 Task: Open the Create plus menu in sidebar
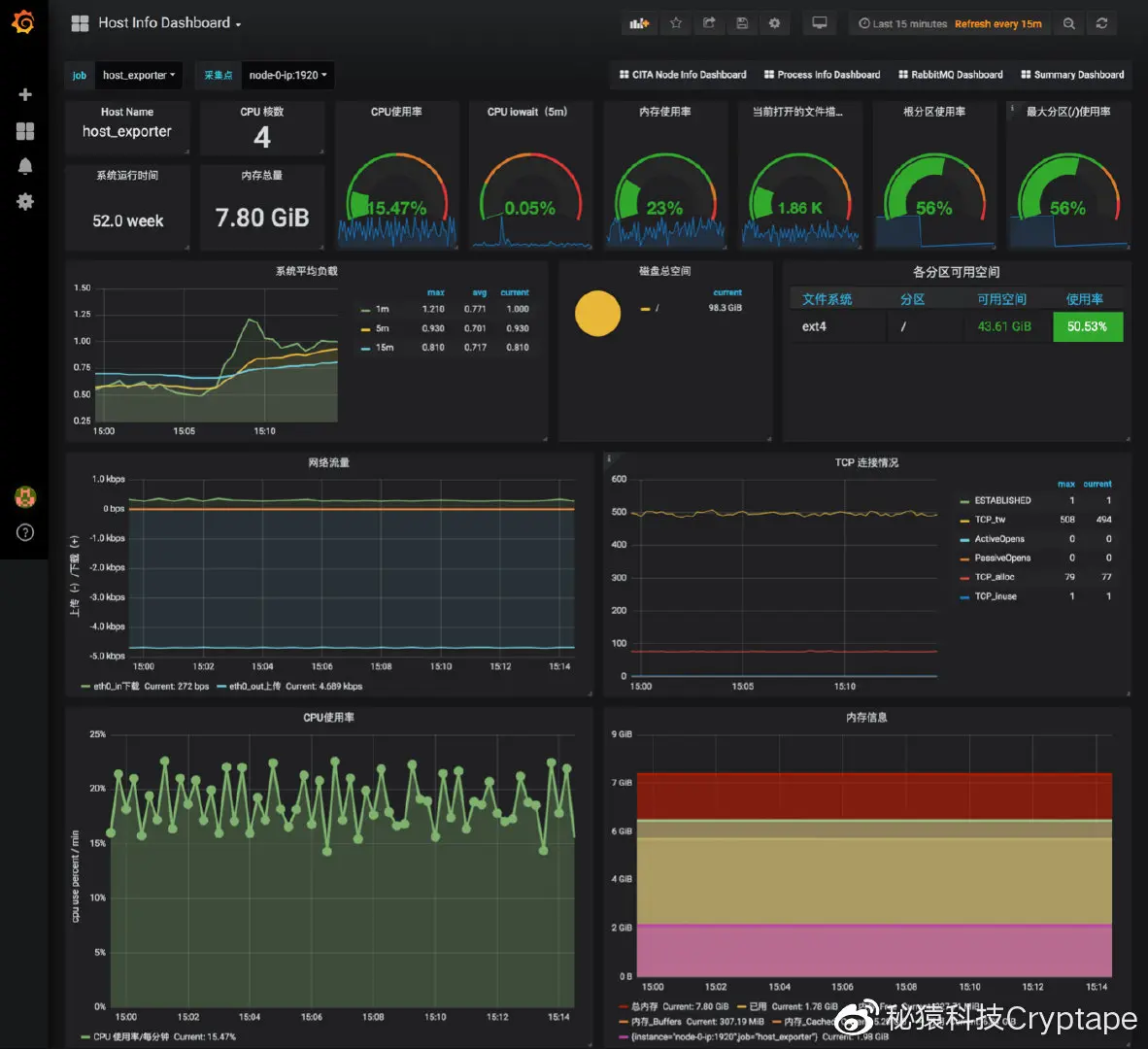coord(25,95)
